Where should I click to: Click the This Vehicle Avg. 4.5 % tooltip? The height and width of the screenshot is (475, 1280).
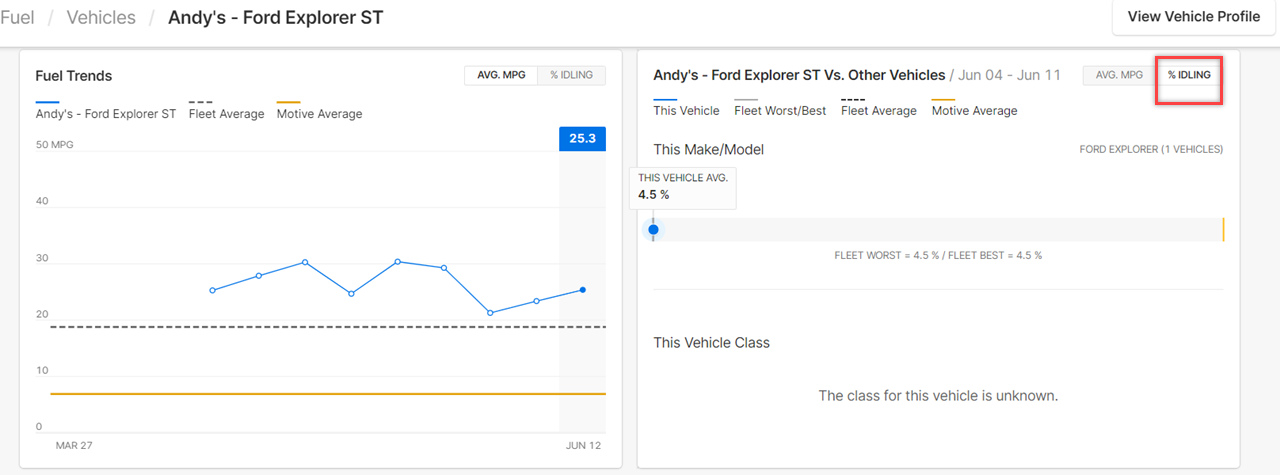click(x=683, y=186)
